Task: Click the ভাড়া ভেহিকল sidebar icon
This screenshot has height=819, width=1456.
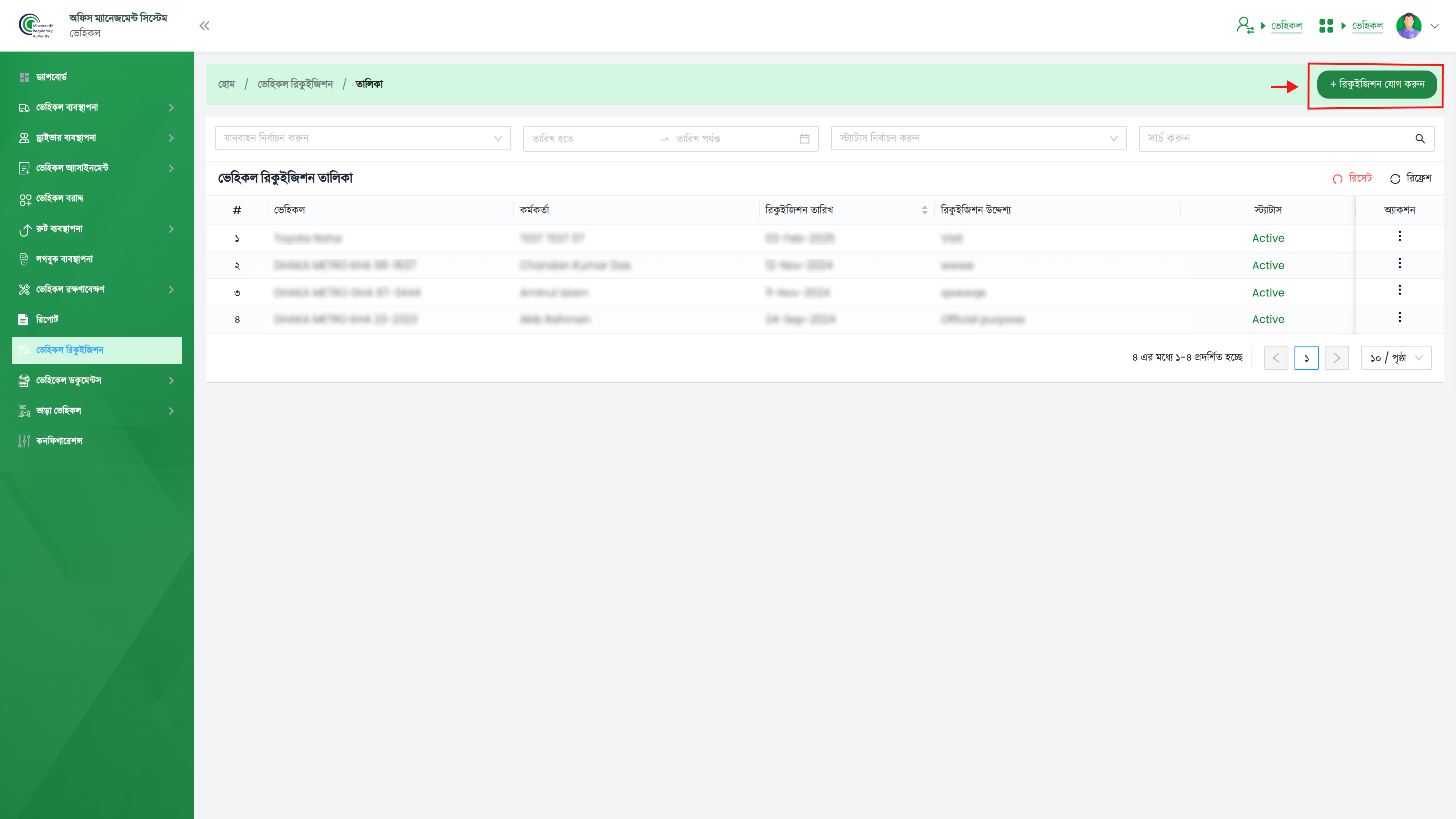Action: (x=24, y=411)
